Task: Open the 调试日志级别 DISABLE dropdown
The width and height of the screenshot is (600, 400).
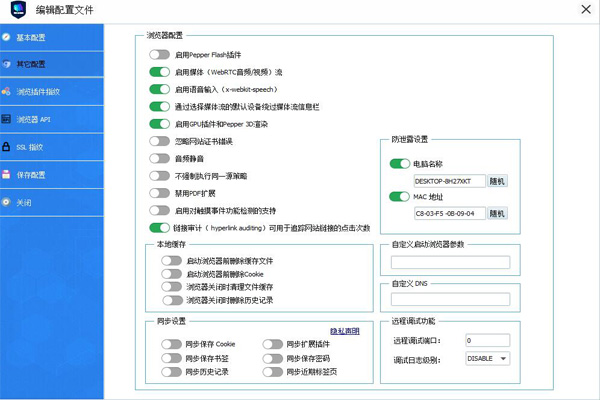Action: pyautogui.click(x=488, y=358)
